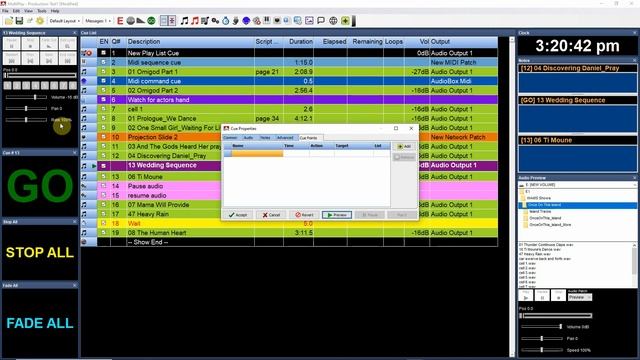Image resolution: width=640 pixels, height=360 pixels.
Task: Click the key-shaped toolbar icon
Action: pyautogui.click(x=215, y=20)
